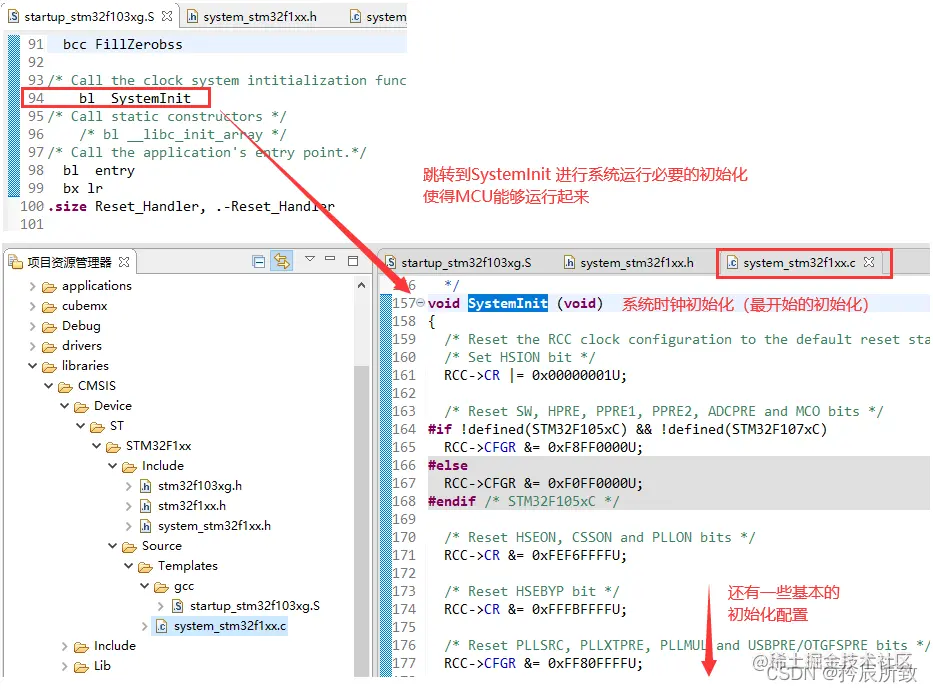Expand the applications folder
This screenshot has width=933, height=692.
33,287
